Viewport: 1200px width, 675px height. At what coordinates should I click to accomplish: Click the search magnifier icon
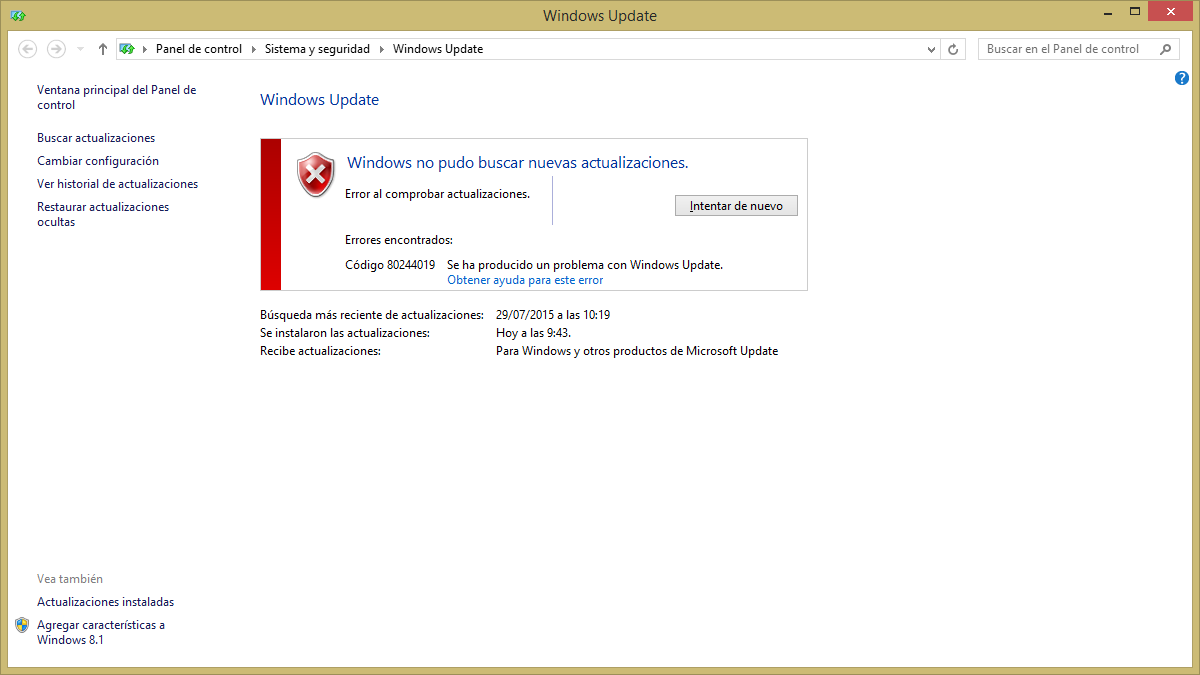point(1166,49)
